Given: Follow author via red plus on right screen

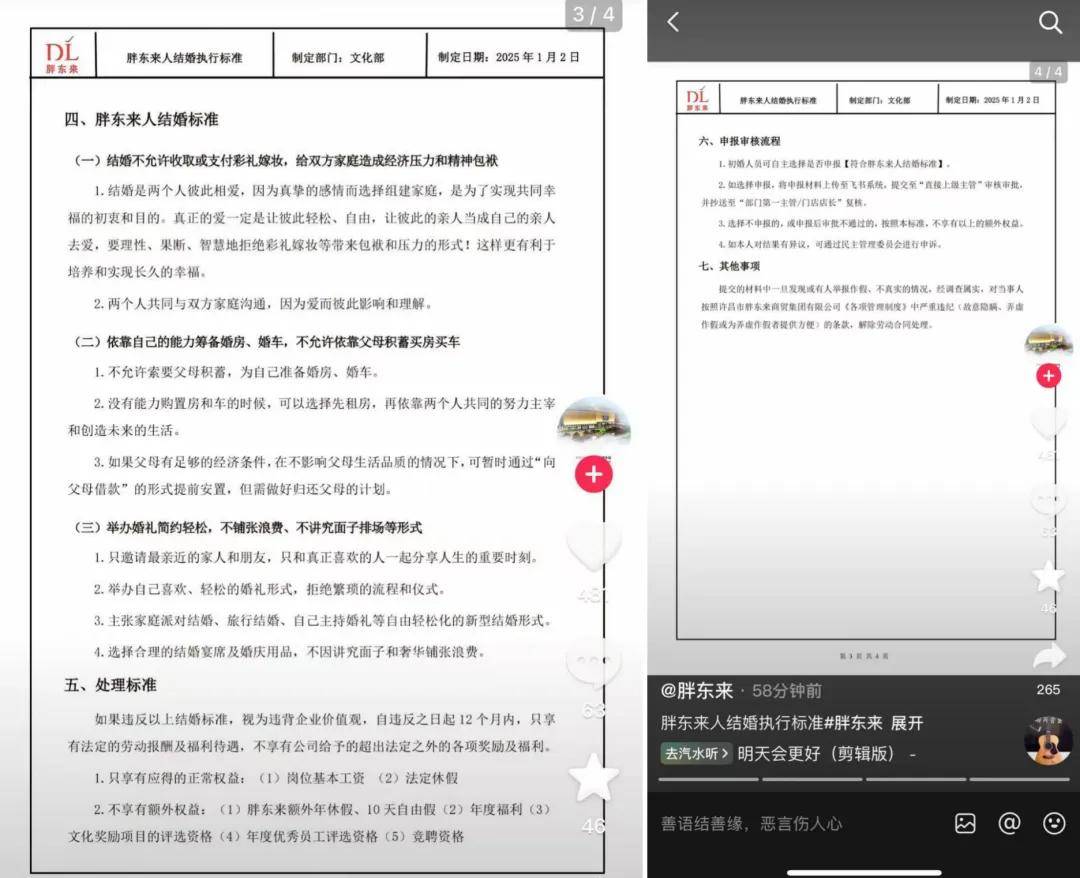Looking at the screenshot, I should pos(1048,376).
